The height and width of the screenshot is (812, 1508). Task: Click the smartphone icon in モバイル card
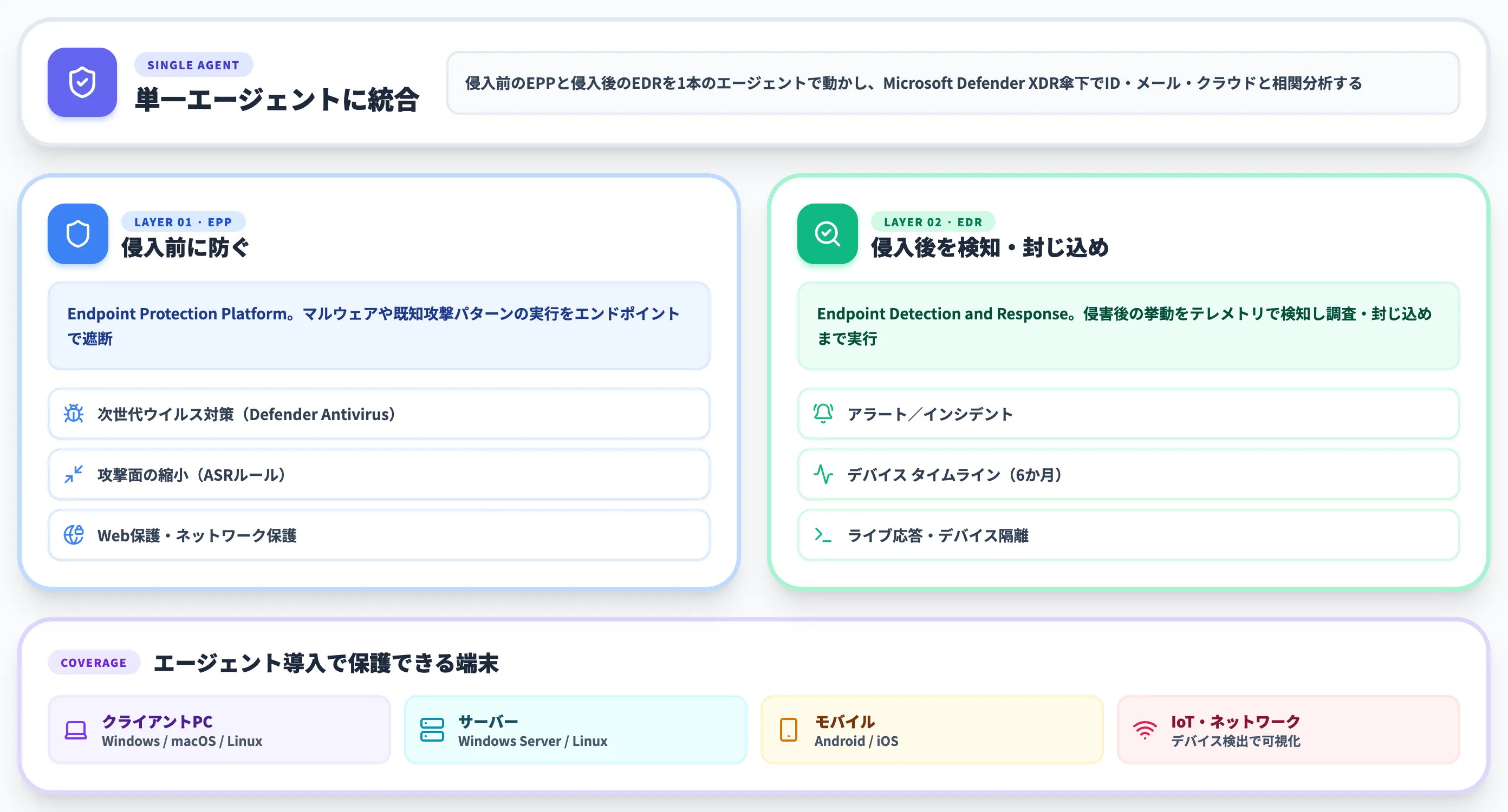[x=789, y=730]
